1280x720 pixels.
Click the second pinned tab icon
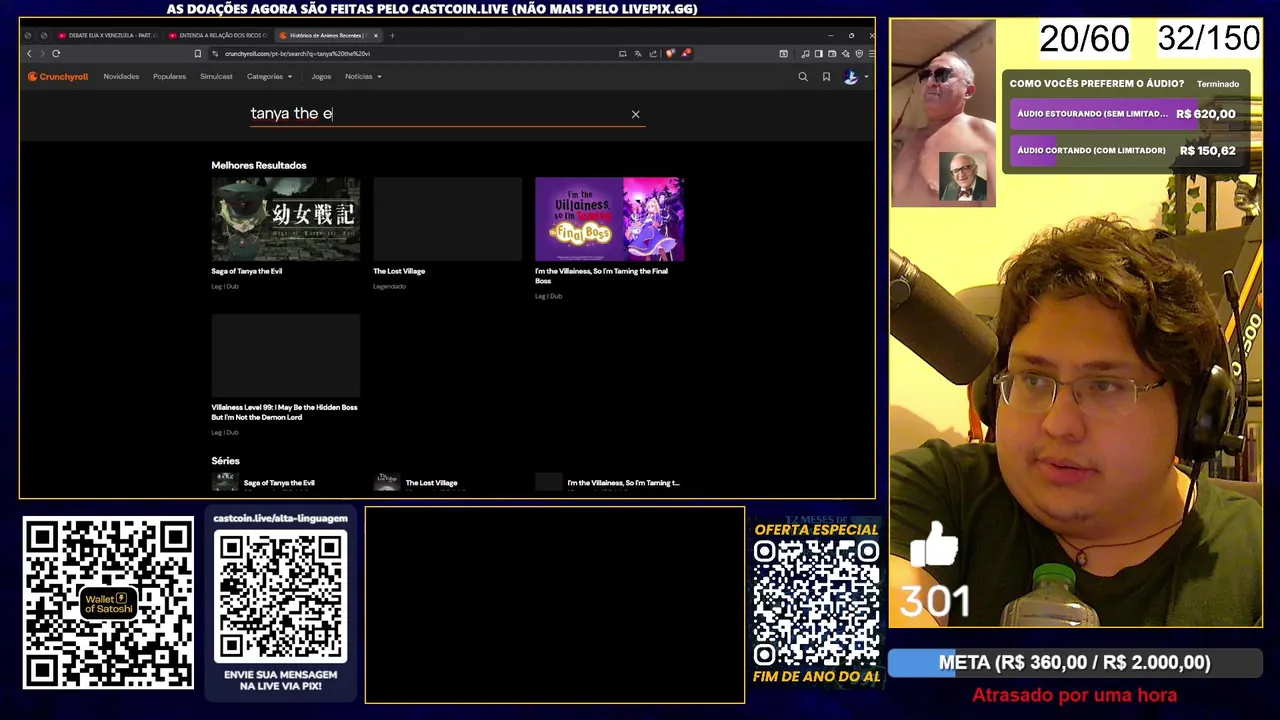pyautogui.click(x=44, y=35)
